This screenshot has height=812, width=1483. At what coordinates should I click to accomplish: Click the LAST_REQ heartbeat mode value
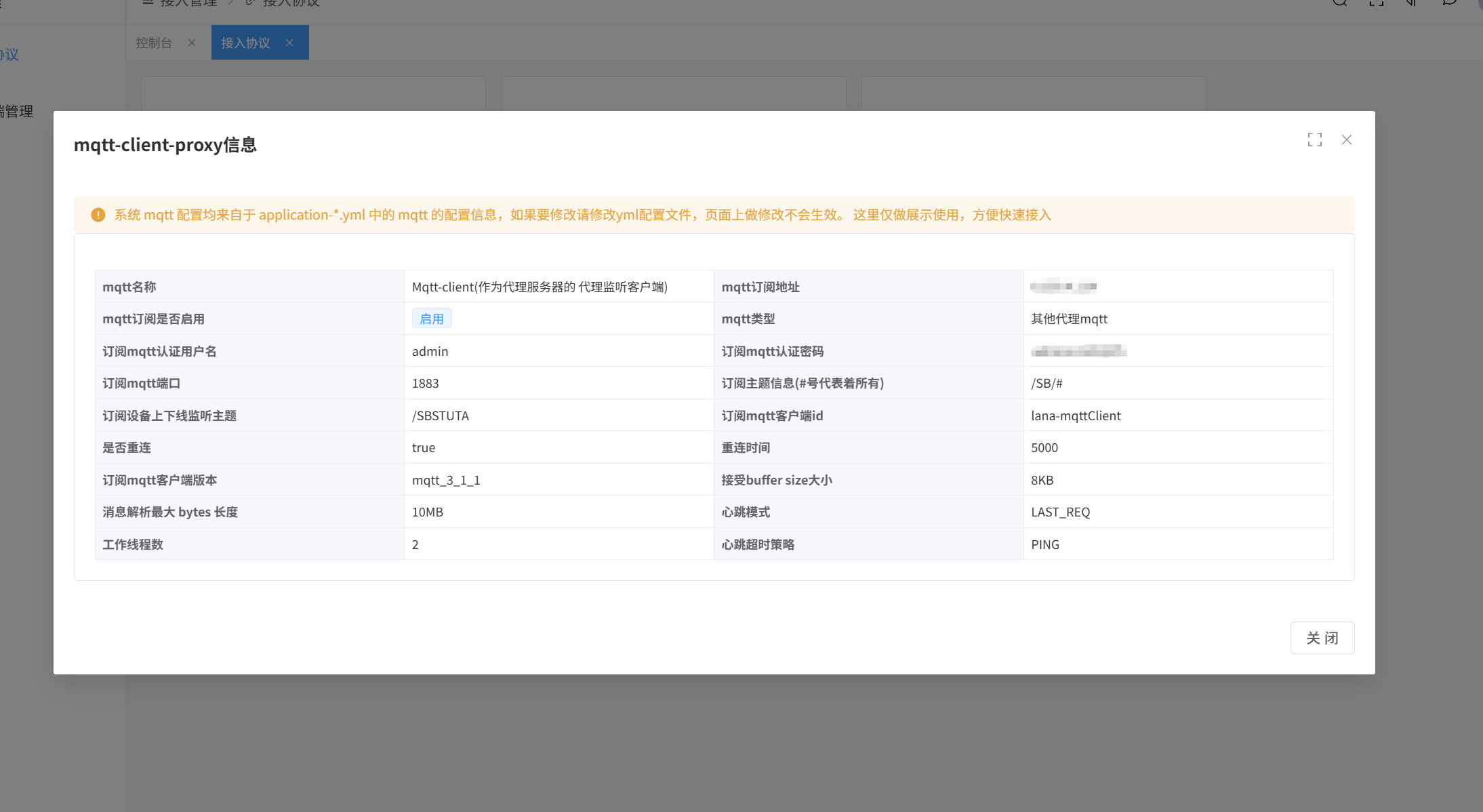pos(1060,512)
